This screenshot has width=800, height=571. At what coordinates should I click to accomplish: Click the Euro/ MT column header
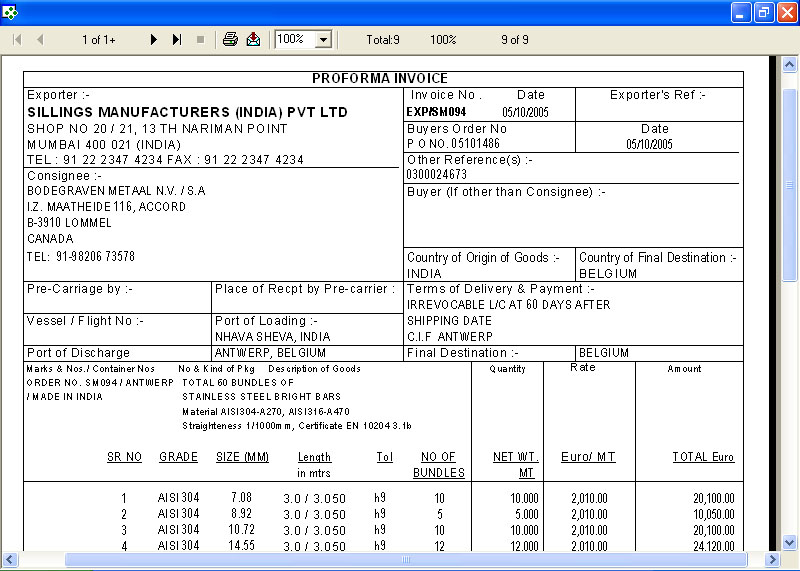588,457
